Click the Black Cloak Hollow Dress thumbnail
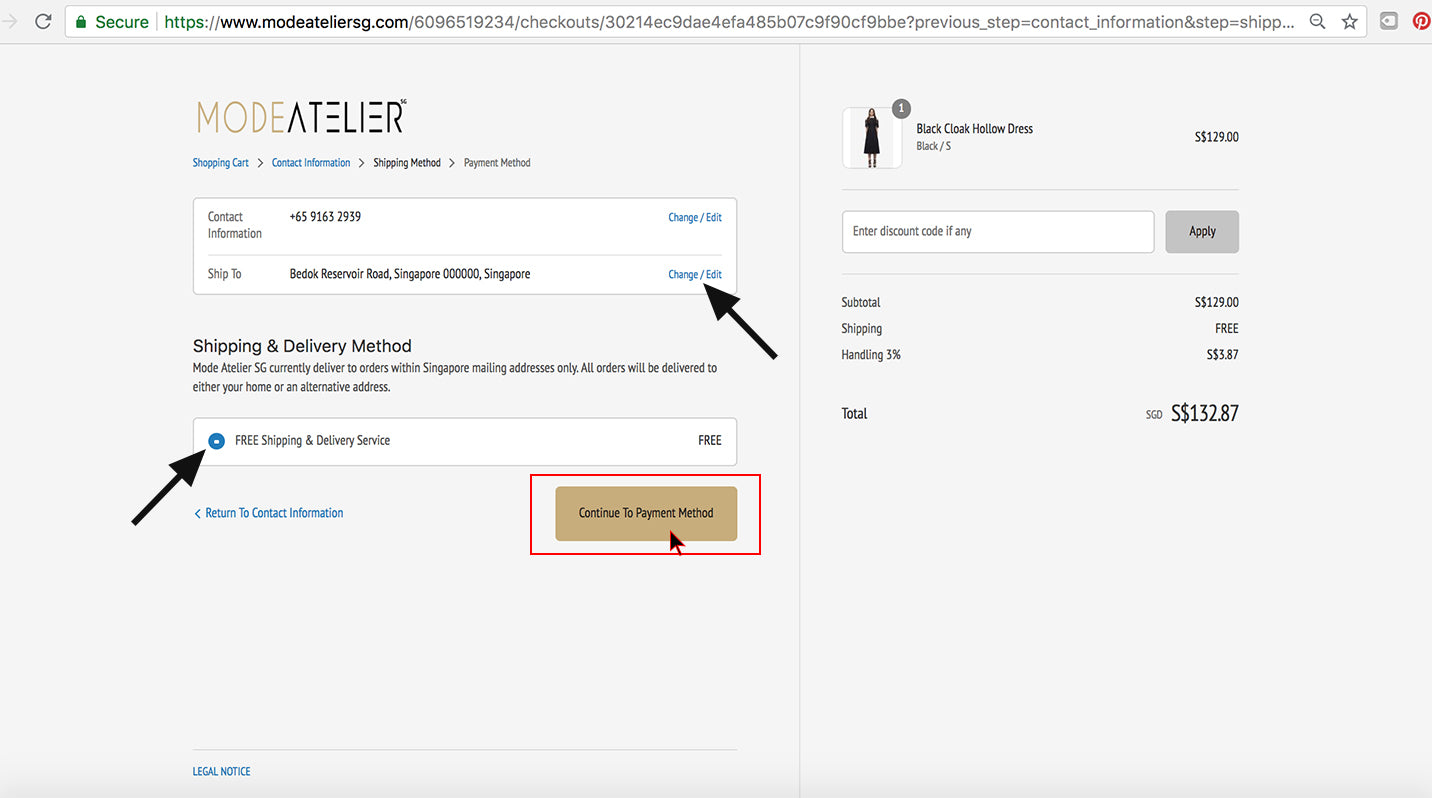Screen dimensions: 1432x798 (872, 138)
